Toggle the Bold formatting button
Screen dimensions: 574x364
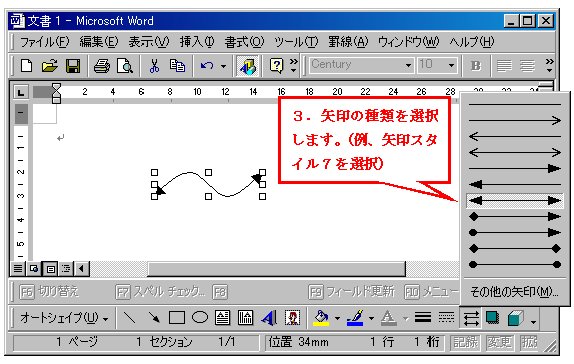pyautogui.click(x=476, y=66)
